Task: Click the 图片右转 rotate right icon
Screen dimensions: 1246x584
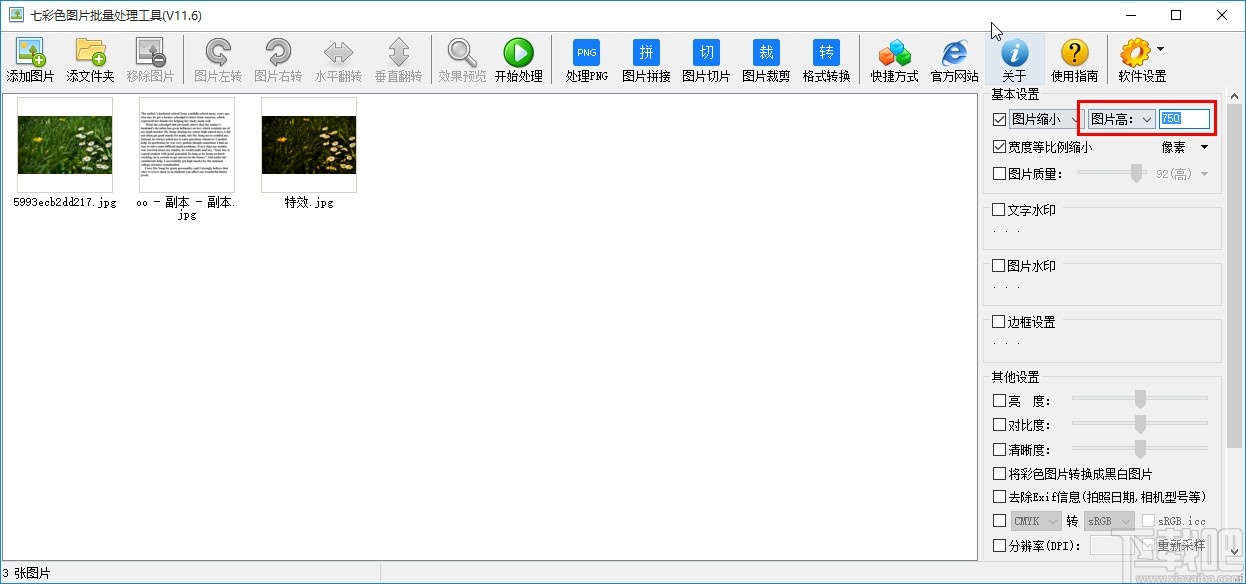Action: click(278, 60)
